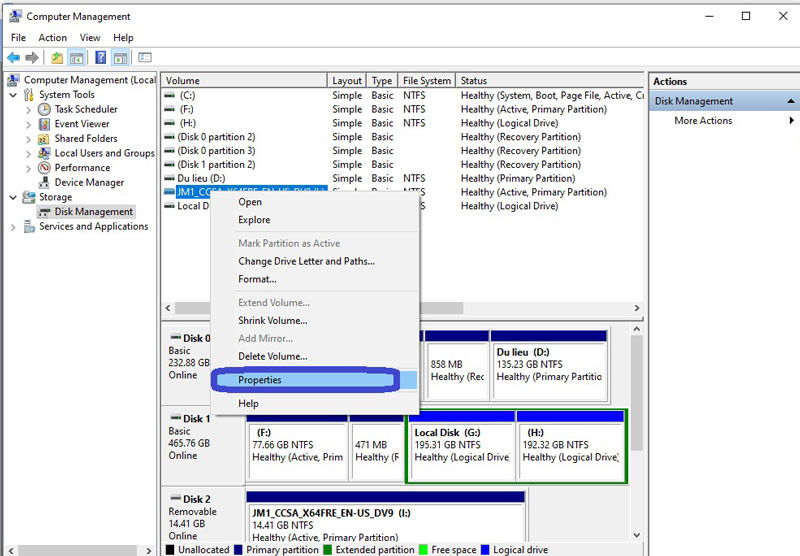Toggle the Show/Hide Action Pane button

pos(121,58)
